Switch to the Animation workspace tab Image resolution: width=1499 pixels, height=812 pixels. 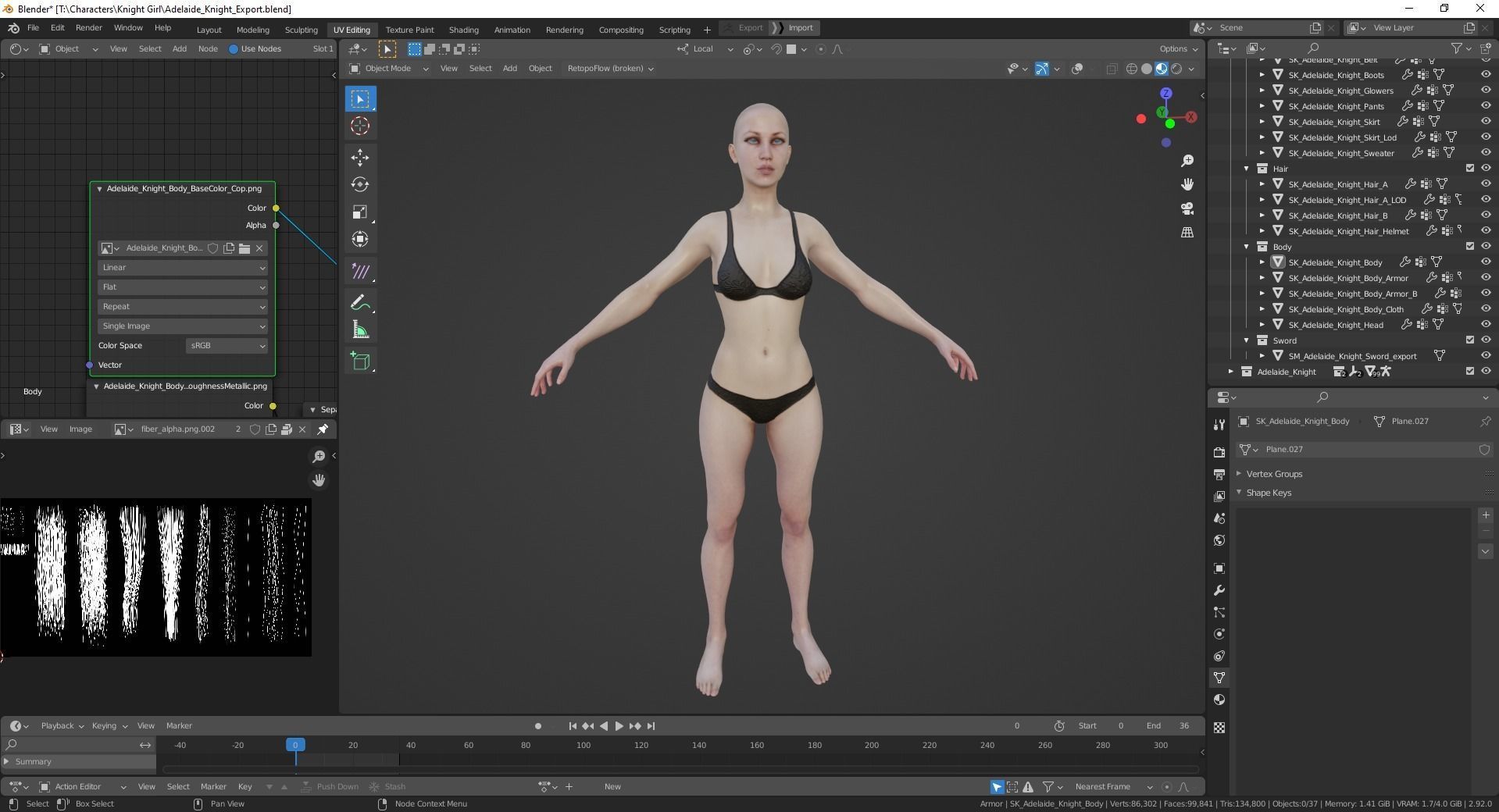512,30
